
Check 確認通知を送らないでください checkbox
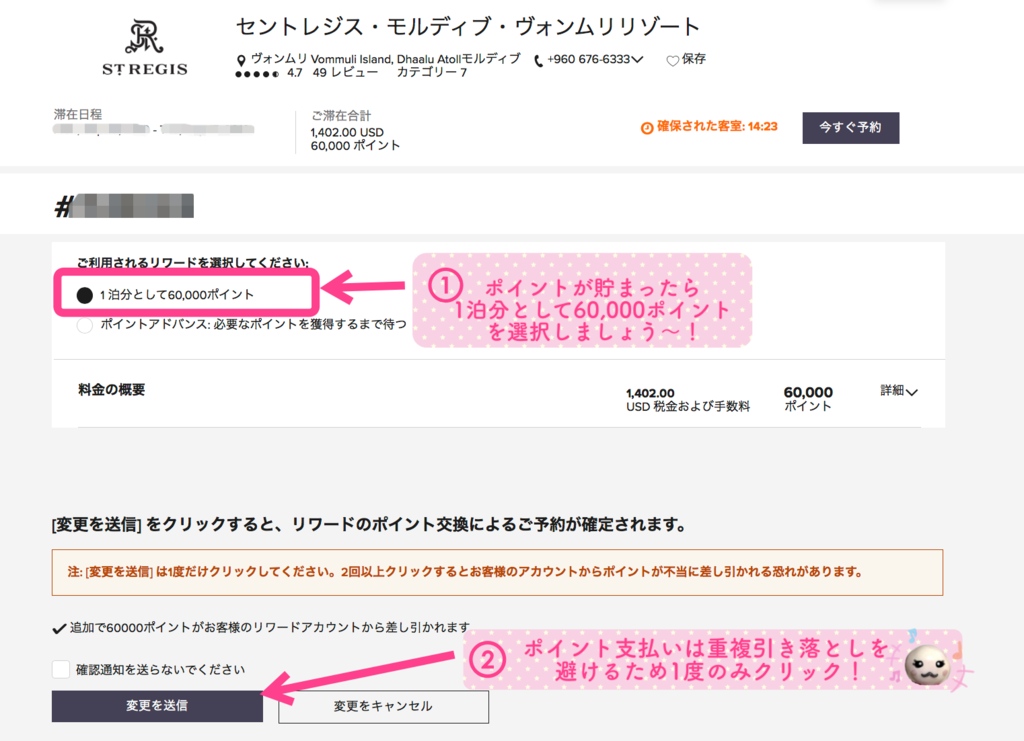tap(61, 669)
